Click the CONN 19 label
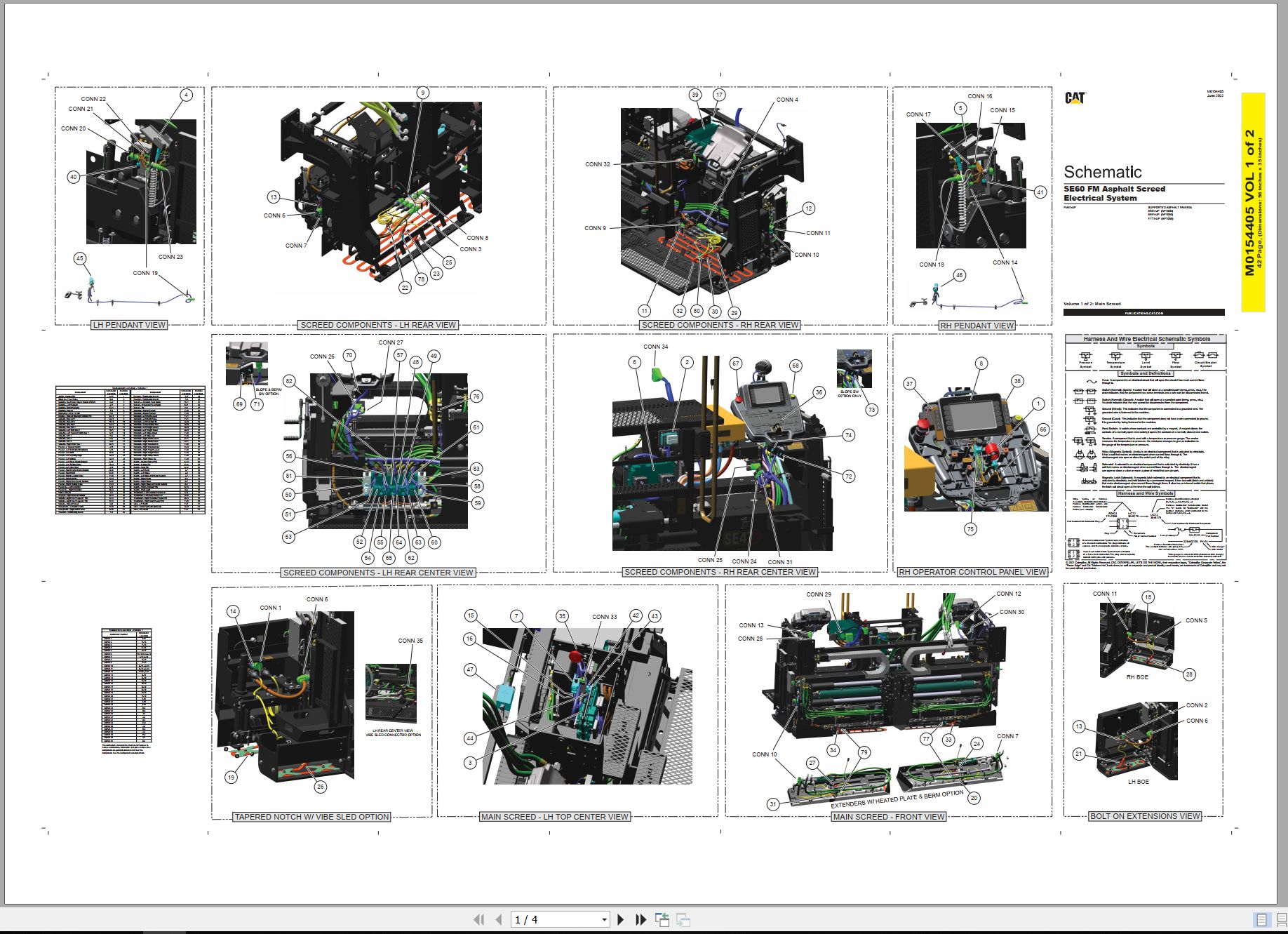 (145, 273)
